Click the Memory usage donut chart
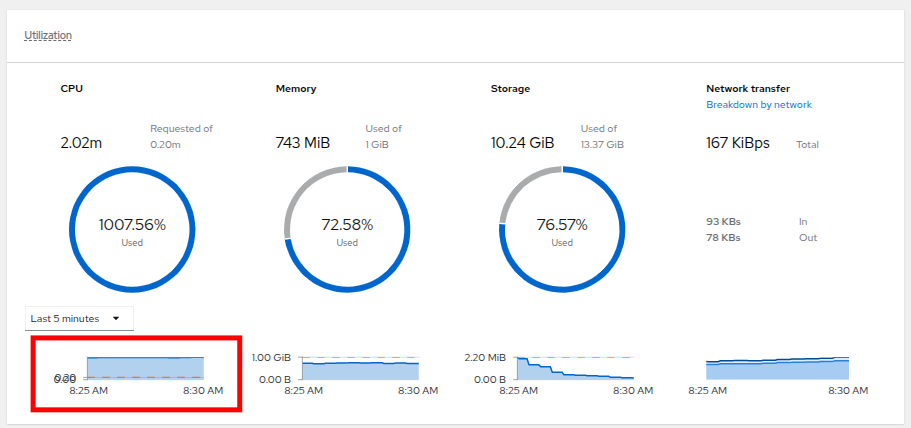The width and height of the screenshot is (911, 428). [x=346, y=229]
